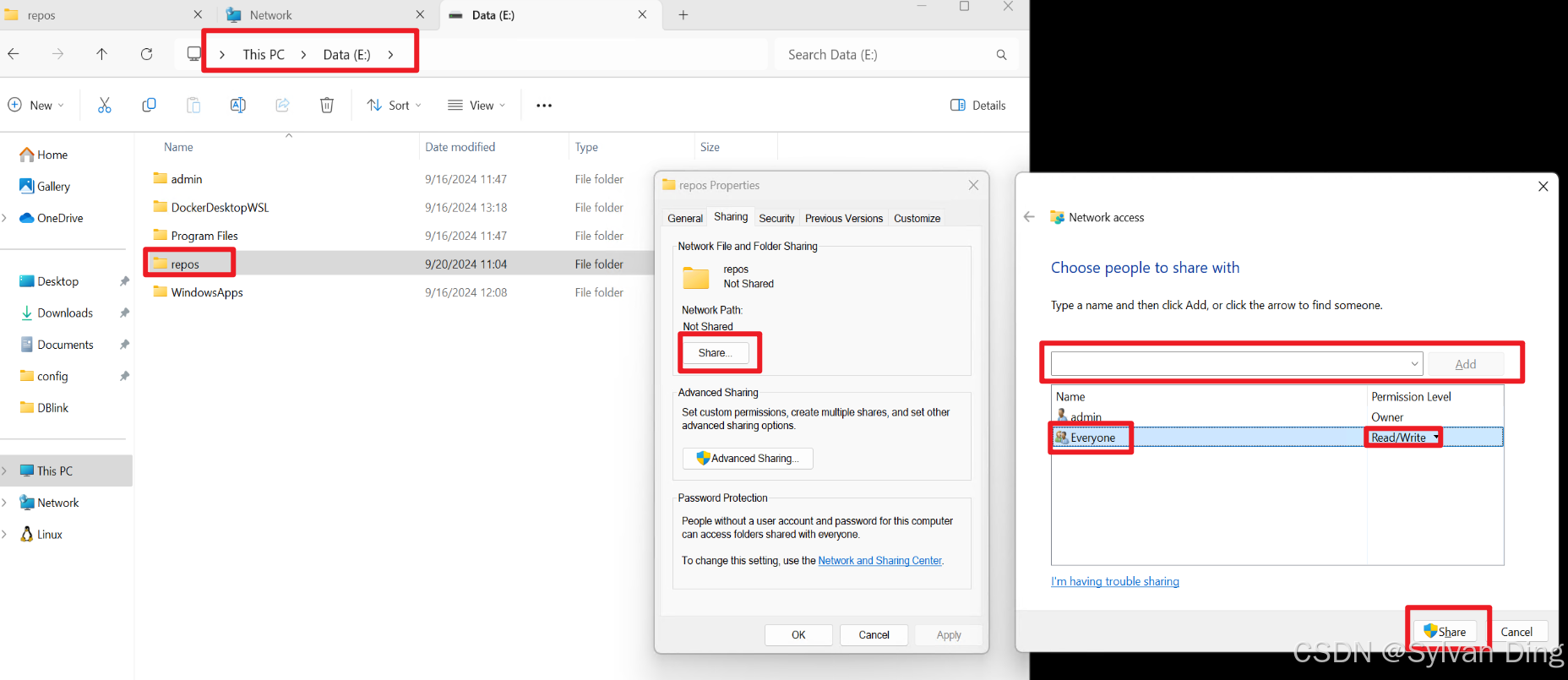Click the Paste clipboard icon
This screenshot has height=680, width=1568.
pos(193,105)
